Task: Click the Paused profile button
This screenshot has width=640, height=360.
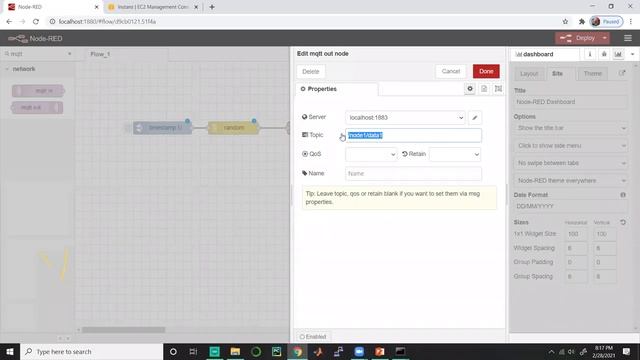Action: (x=607, y=22)
